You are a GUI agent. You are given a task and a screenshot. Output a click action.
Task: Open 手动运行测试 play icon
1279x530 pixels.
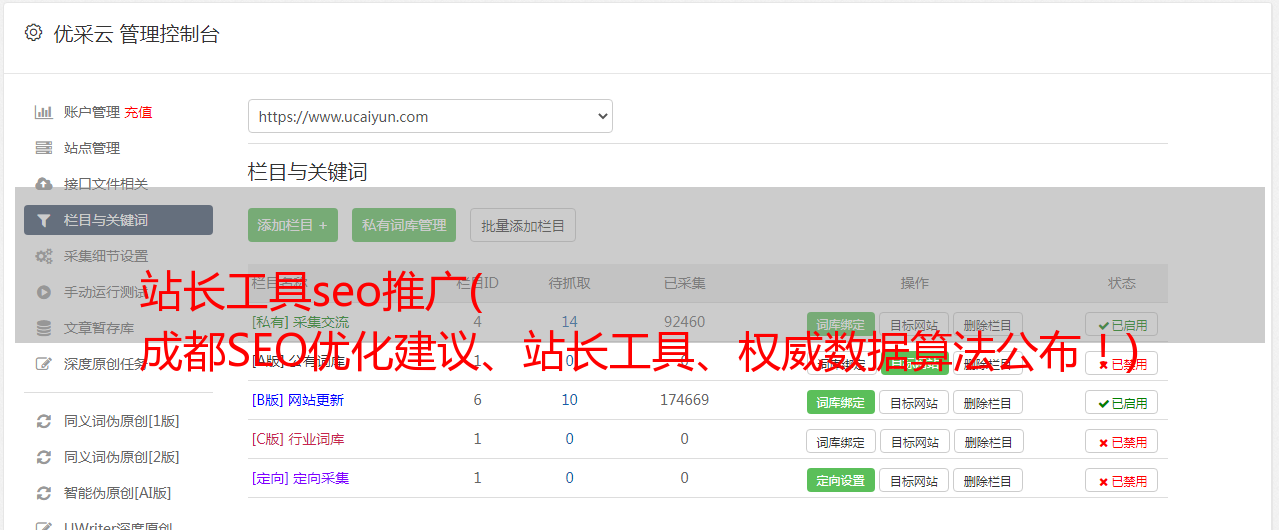click(44, 292)
